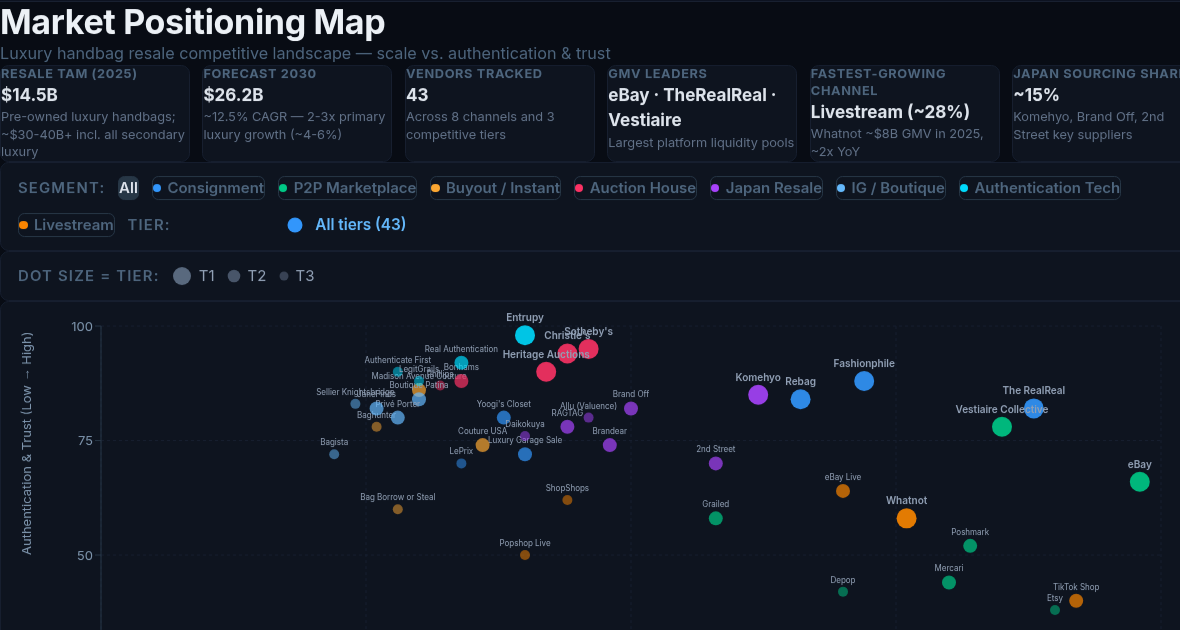Click the Allu (Valuence) data point
The width and height of the screenshot is (1180, 630).
point(588,418)
